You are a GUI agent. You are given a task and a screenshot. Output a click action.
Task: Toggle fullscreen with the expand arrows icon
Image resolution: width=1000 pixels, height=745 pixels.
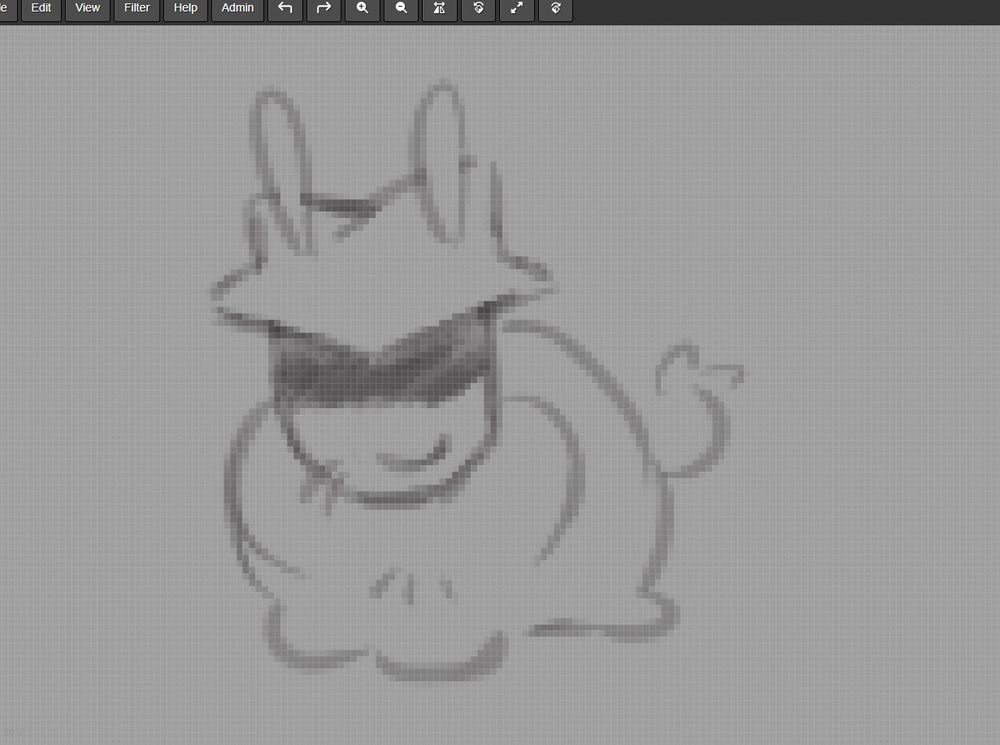tap(517, 8)
